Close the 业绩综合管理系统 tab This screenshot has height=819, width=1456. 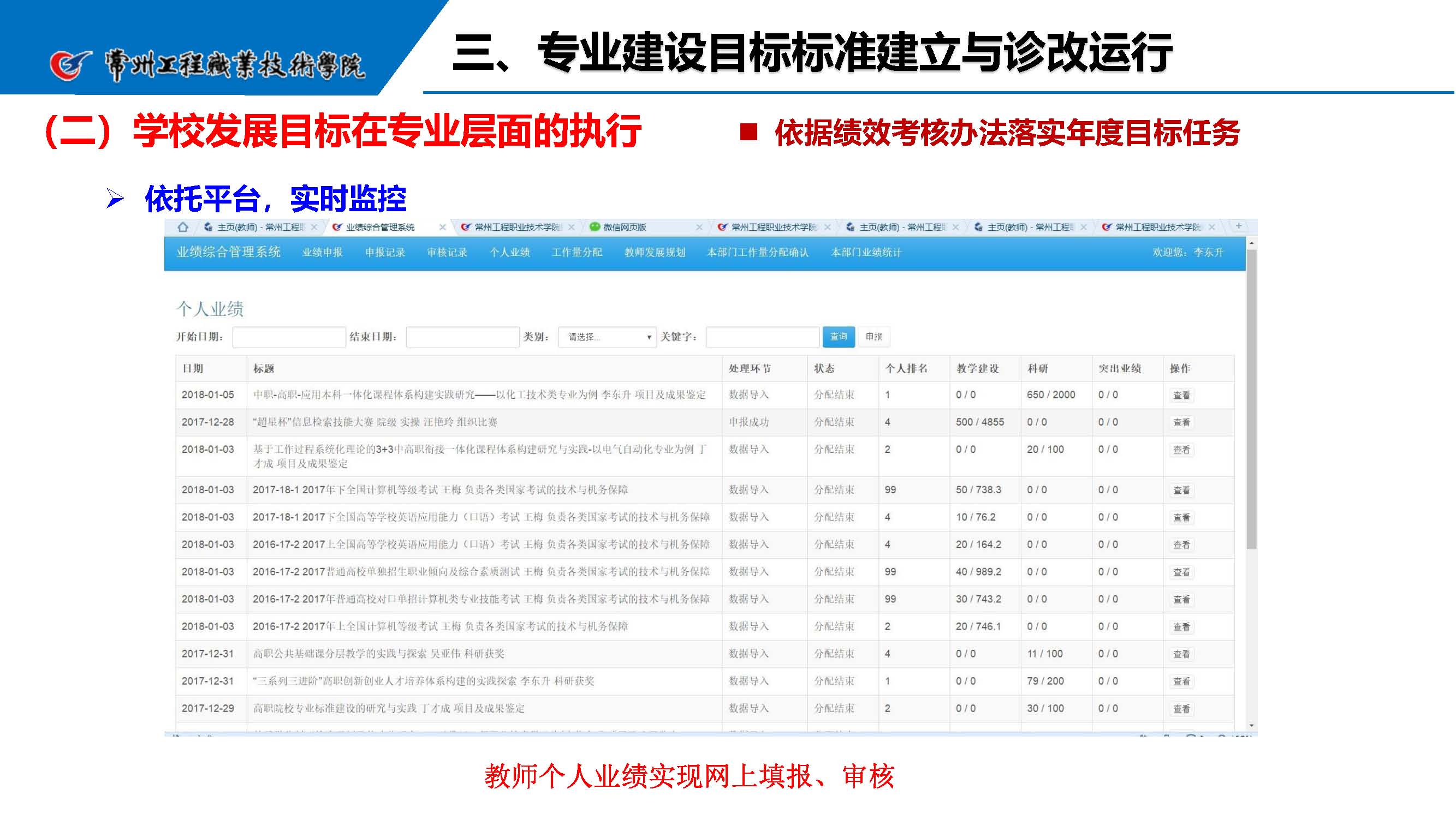[443, 227]
